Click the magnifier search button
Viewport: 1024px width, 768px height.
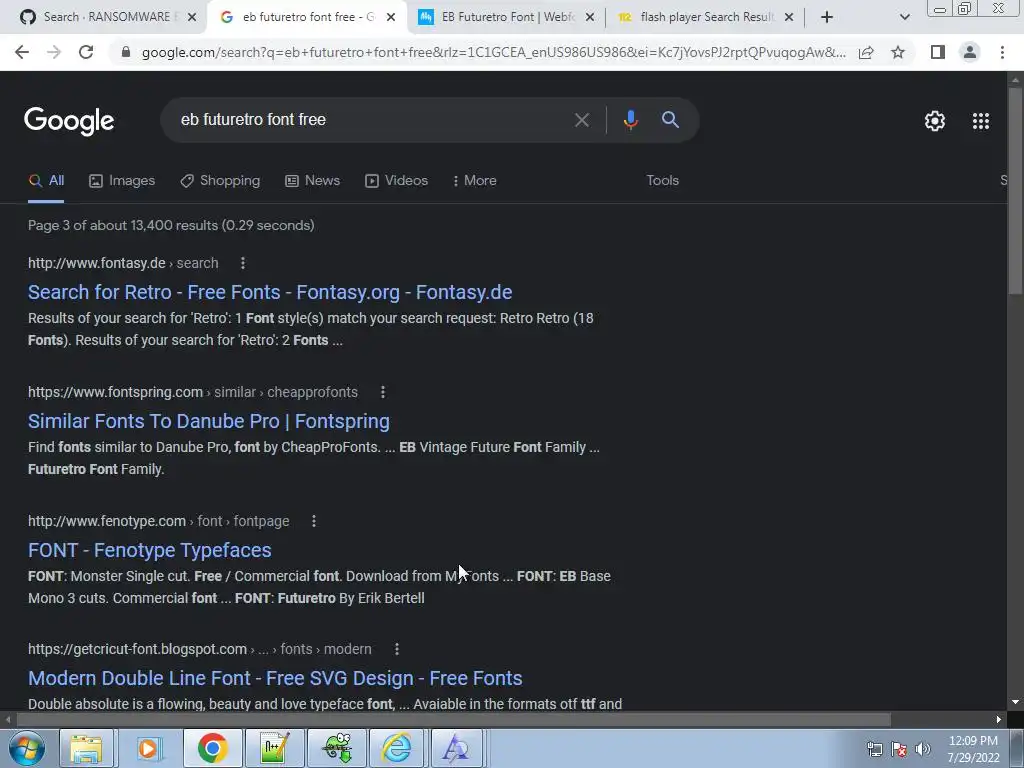point(670,120)
